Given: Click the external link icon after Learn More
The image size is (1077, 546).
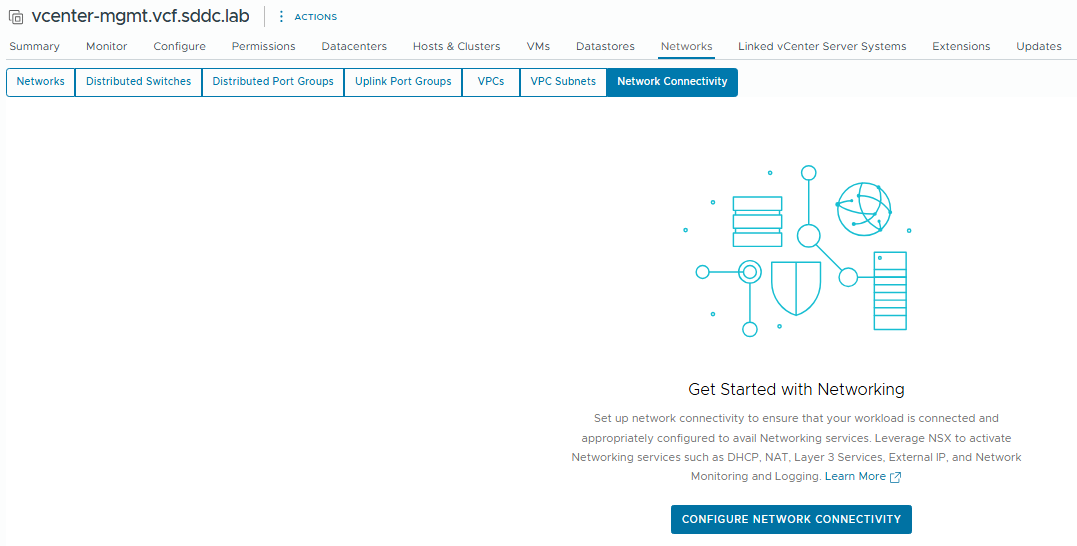Looking at the screenshot, I should coord(896,477).
